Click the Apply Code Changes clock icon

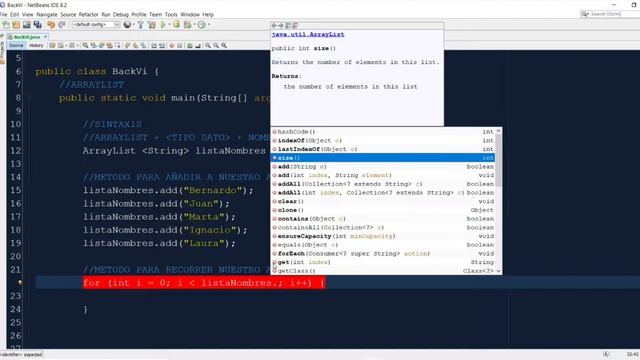tap(202, 25)
